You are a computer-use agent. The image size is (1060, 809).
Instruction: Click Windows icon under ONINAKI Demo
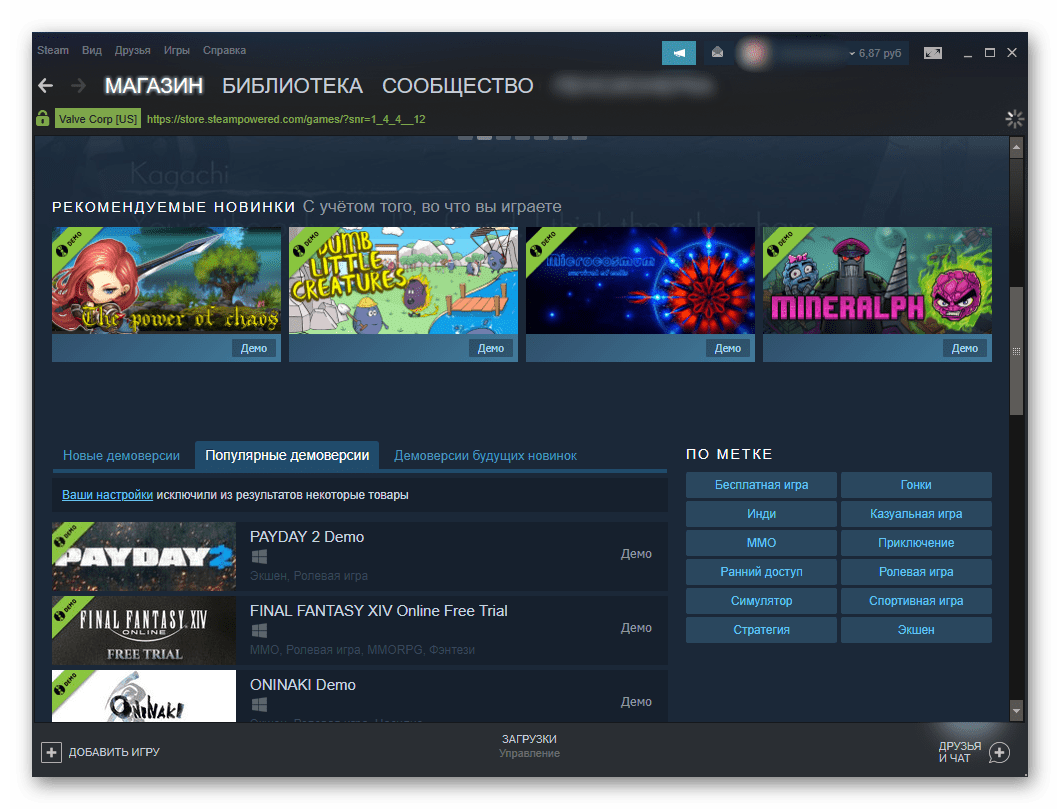pyautogui.click(x=259, y=704)
